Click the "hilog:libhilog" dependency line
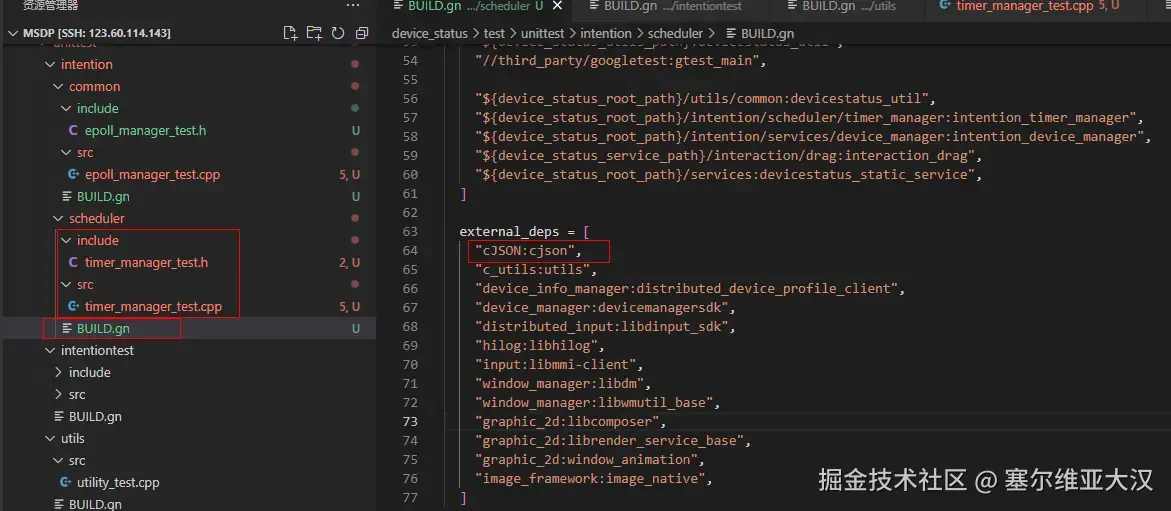 pyautogui.click(x=539, y=346)
